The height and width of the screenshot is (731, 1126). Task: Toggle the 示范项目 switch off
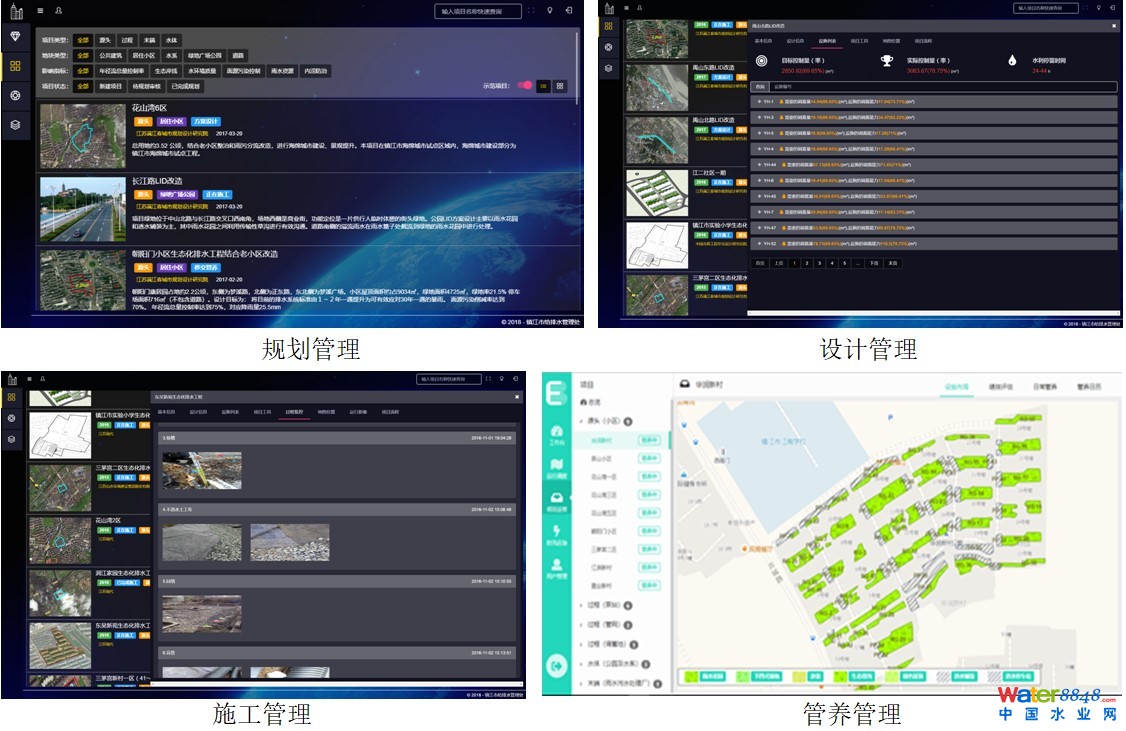[x=524, y=86]
